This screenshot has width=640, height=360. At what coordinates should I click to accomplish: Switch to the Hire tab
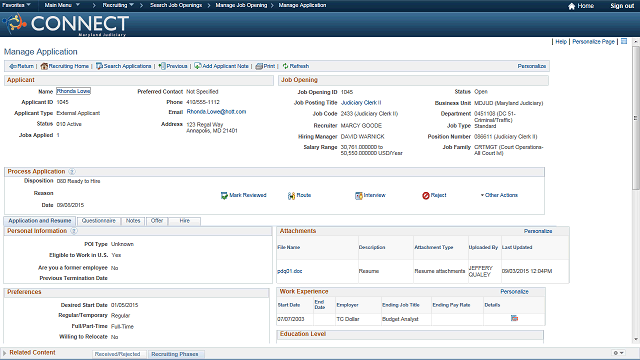(184, 221)
